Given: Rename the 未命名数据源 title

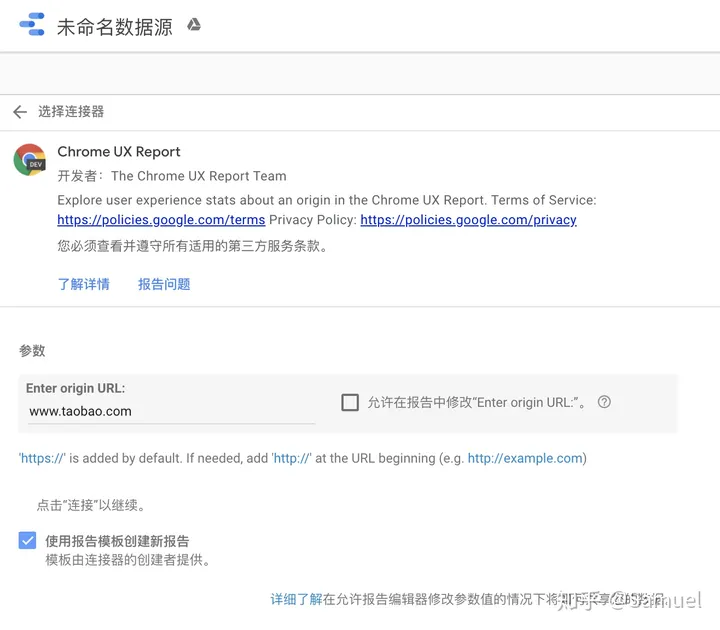Looking at the screenshot, I should [114, 27].
